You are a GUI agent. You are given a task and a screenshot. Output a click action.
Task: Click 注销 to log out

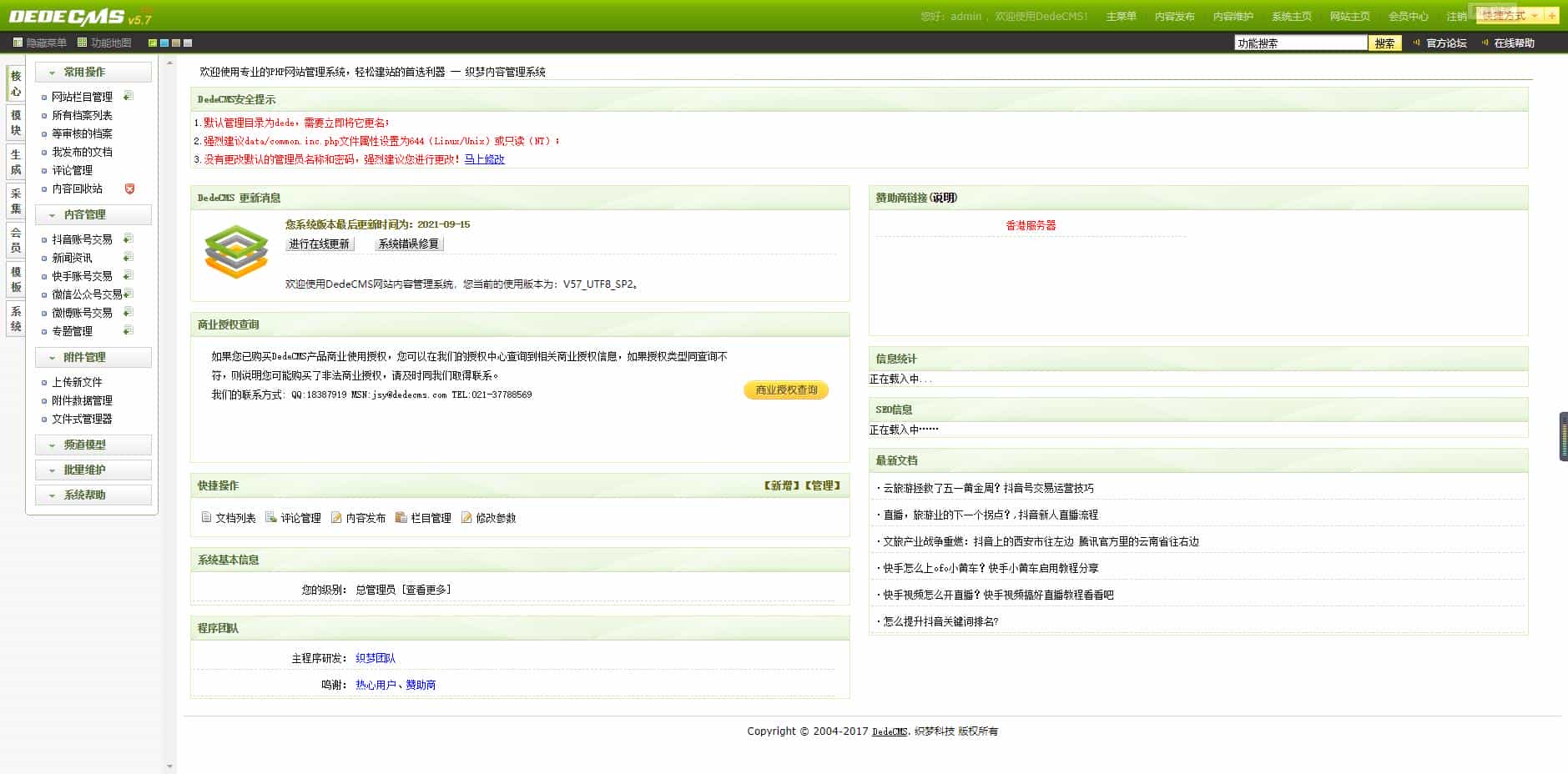pyautogui.click(x=1457, y=17)
